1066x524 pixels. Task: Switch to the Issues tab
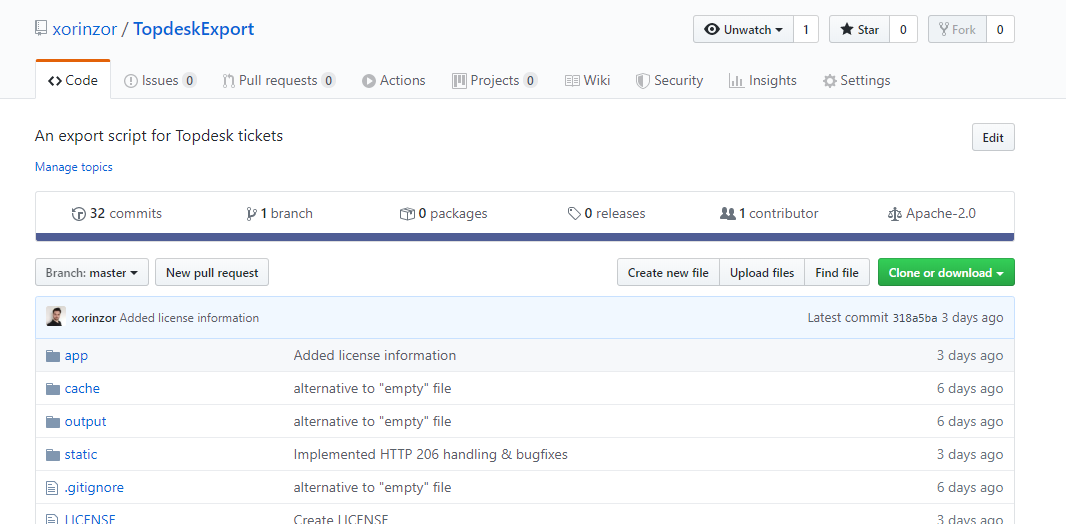[x=160, y=80]
